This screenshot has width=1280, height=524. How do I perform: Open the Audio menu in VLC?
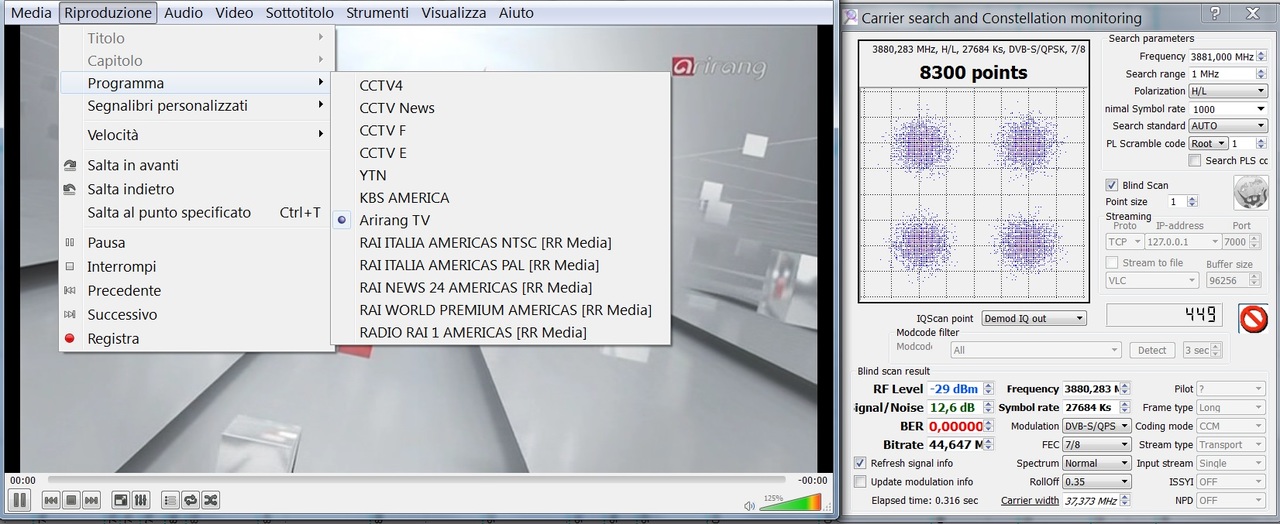(x=183, y=13)
